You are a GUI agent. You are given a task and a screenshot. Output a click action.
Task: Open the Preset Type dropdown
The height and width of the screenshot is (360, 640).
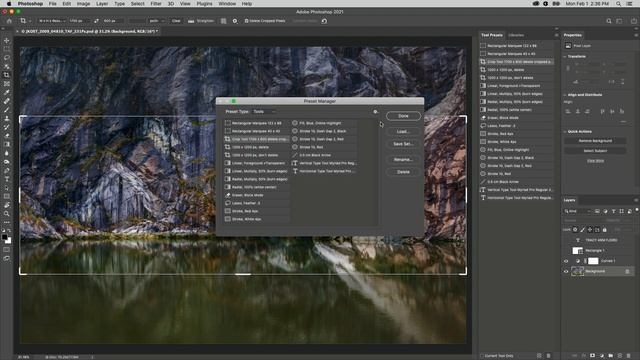pyautogui.click(x=264, y=111)
